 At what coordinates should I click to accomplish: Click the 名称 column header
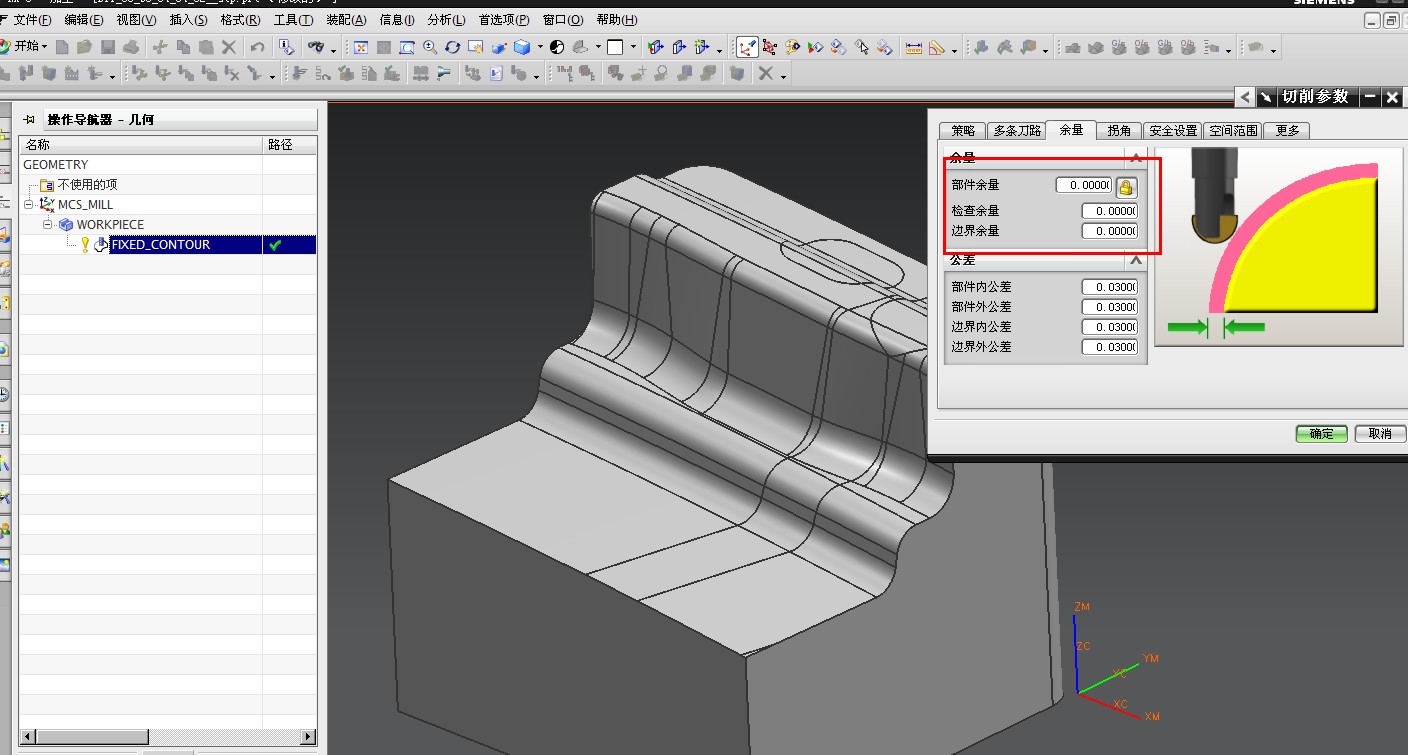pos(141,145)
